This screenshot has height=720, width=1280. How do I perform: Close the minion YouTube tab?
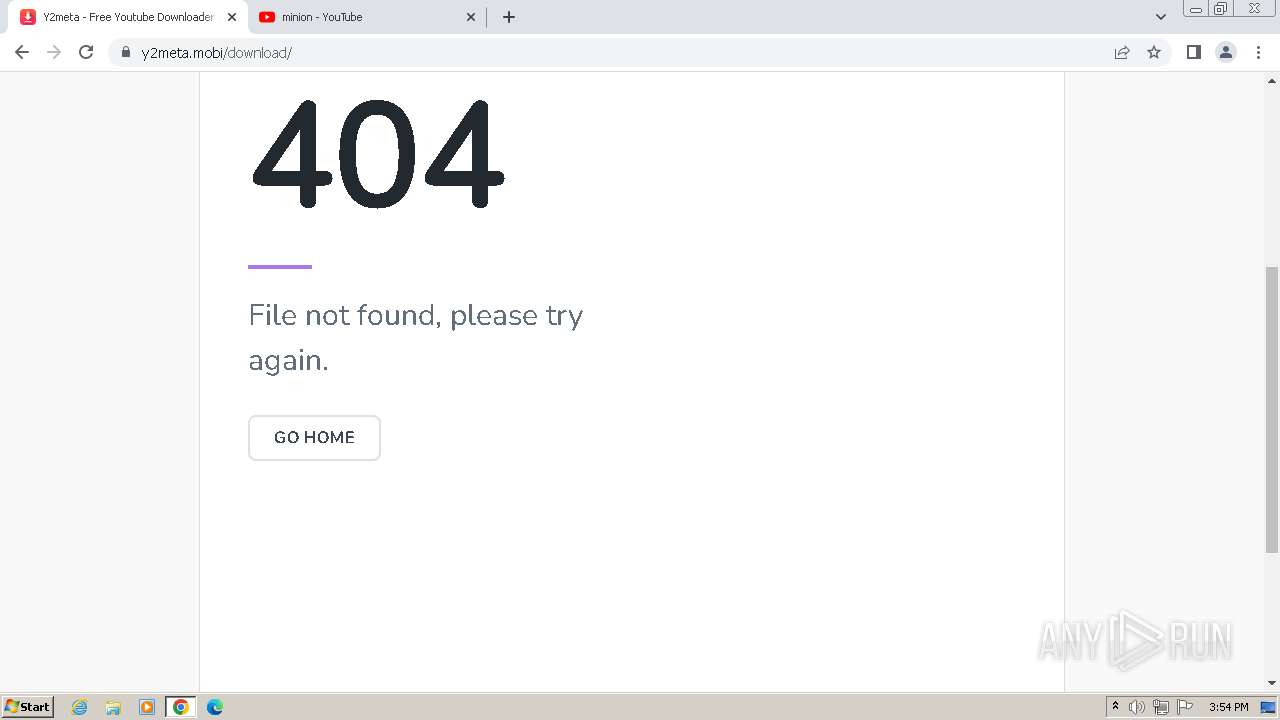[x=471, y=17]
